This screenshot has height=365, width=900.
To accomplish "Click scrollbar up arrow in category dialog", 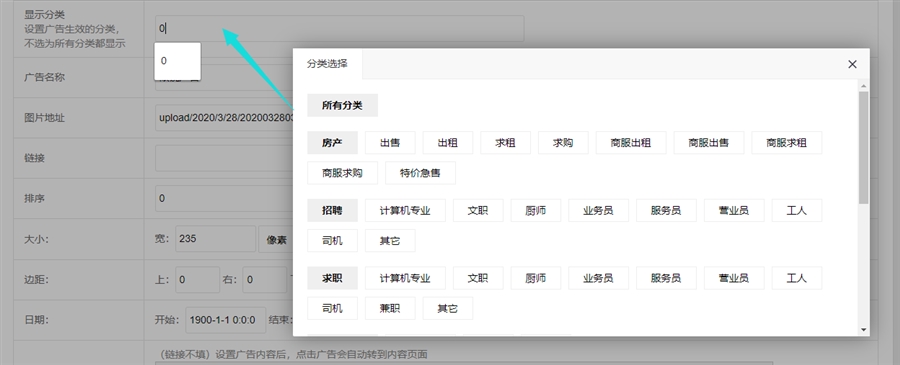I will tap(864, 86).
